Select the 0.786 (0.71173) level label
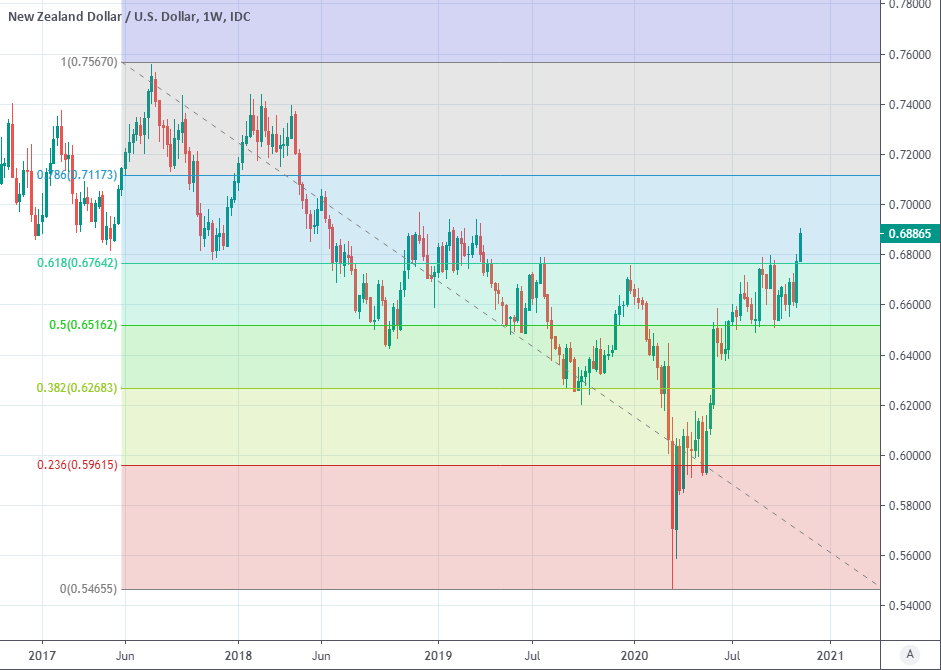 point(78,175)
